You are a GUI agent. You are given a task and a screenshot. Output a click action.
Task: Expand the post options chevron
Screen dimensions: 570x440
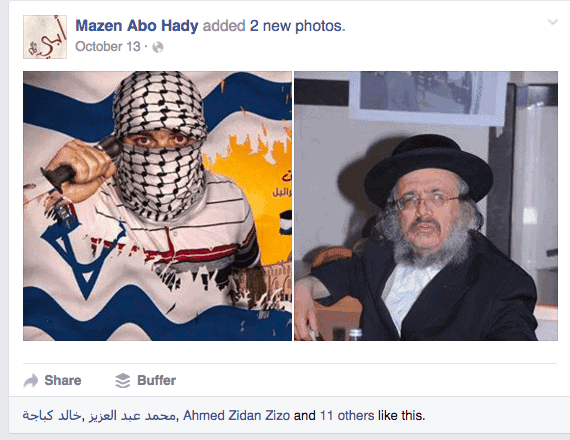tap(553, 22)
